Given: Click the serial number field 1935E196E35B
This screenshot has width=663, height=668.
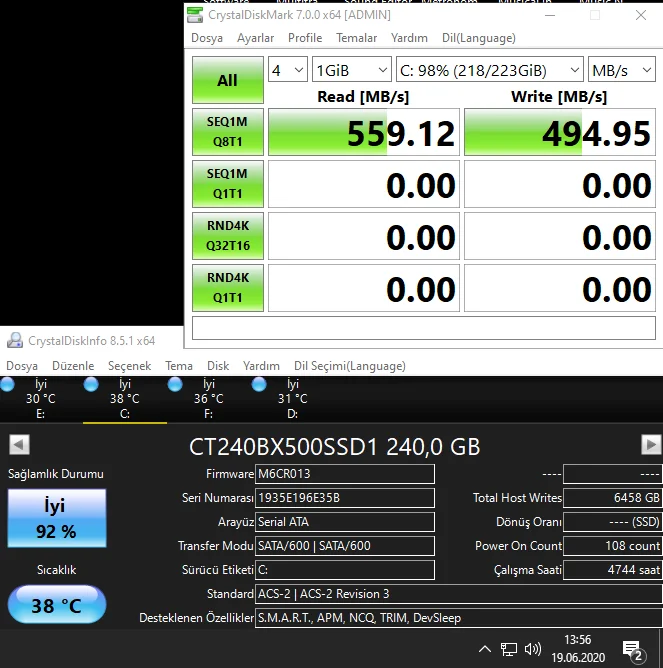Looking at the screenshot, I should point(345,498).
